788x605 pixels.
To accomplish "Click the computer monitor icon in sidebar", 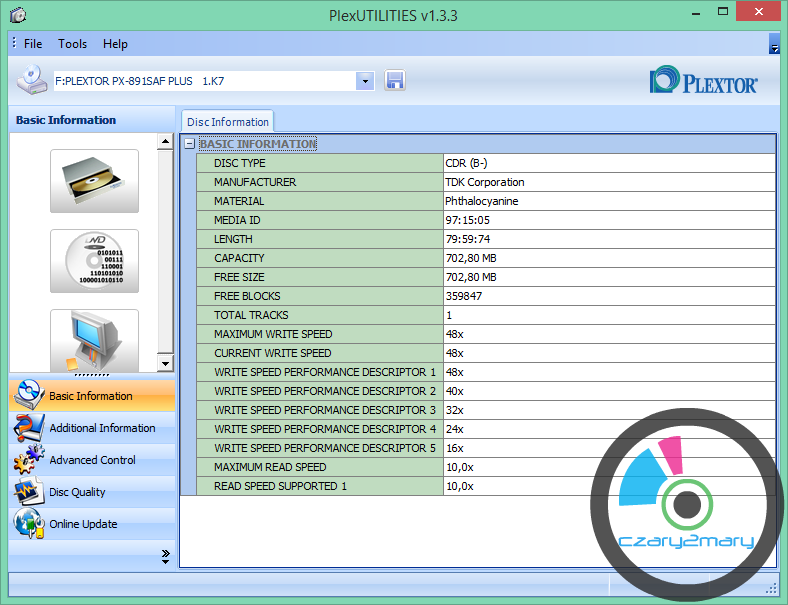I will pyautogui.click(x=94, y=340).
